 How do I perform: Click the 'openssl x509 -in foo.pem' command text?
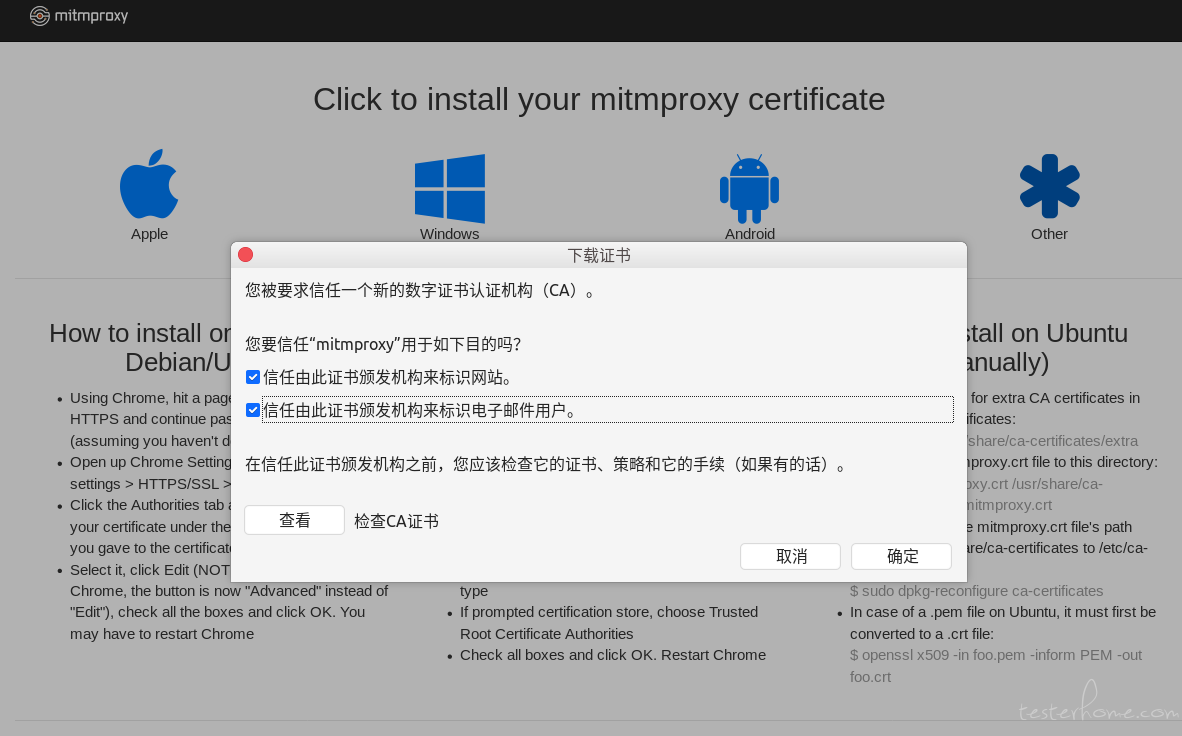click(996, 666)
